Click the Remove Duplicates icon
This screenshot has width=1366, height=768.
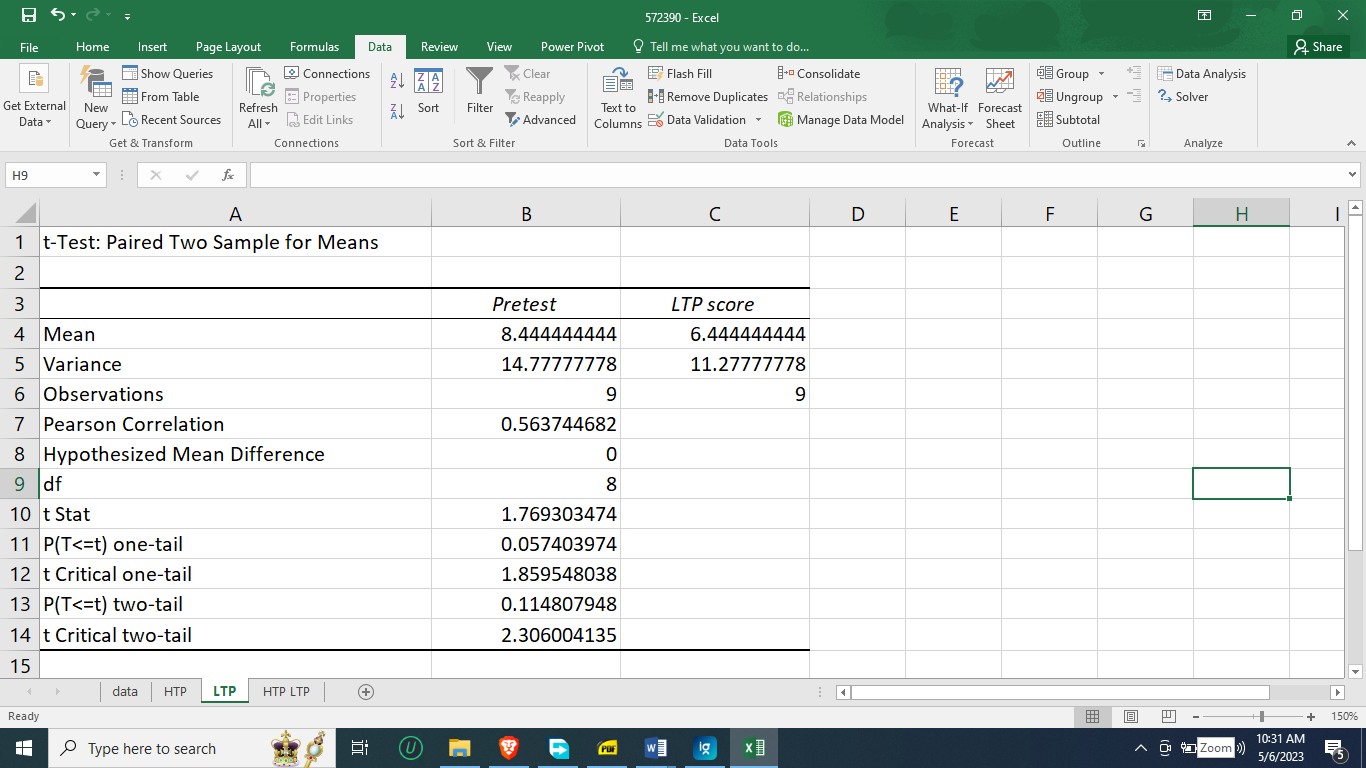pyautogui.click(x=708, y=96)
